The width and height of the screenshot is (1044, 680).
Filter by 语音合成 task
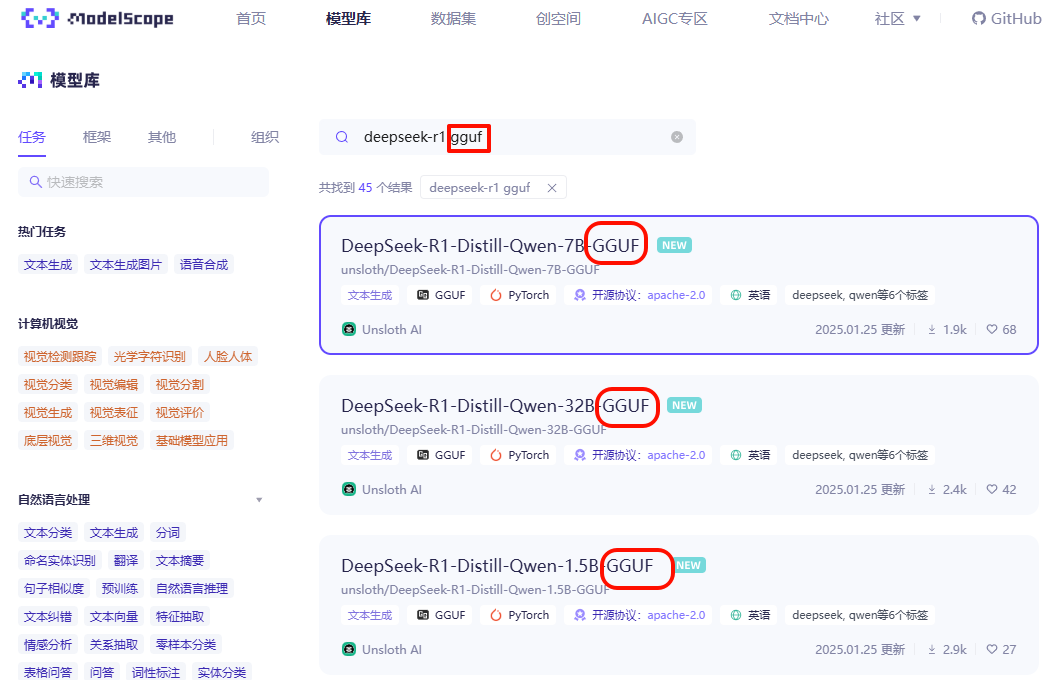coord(204,264)
